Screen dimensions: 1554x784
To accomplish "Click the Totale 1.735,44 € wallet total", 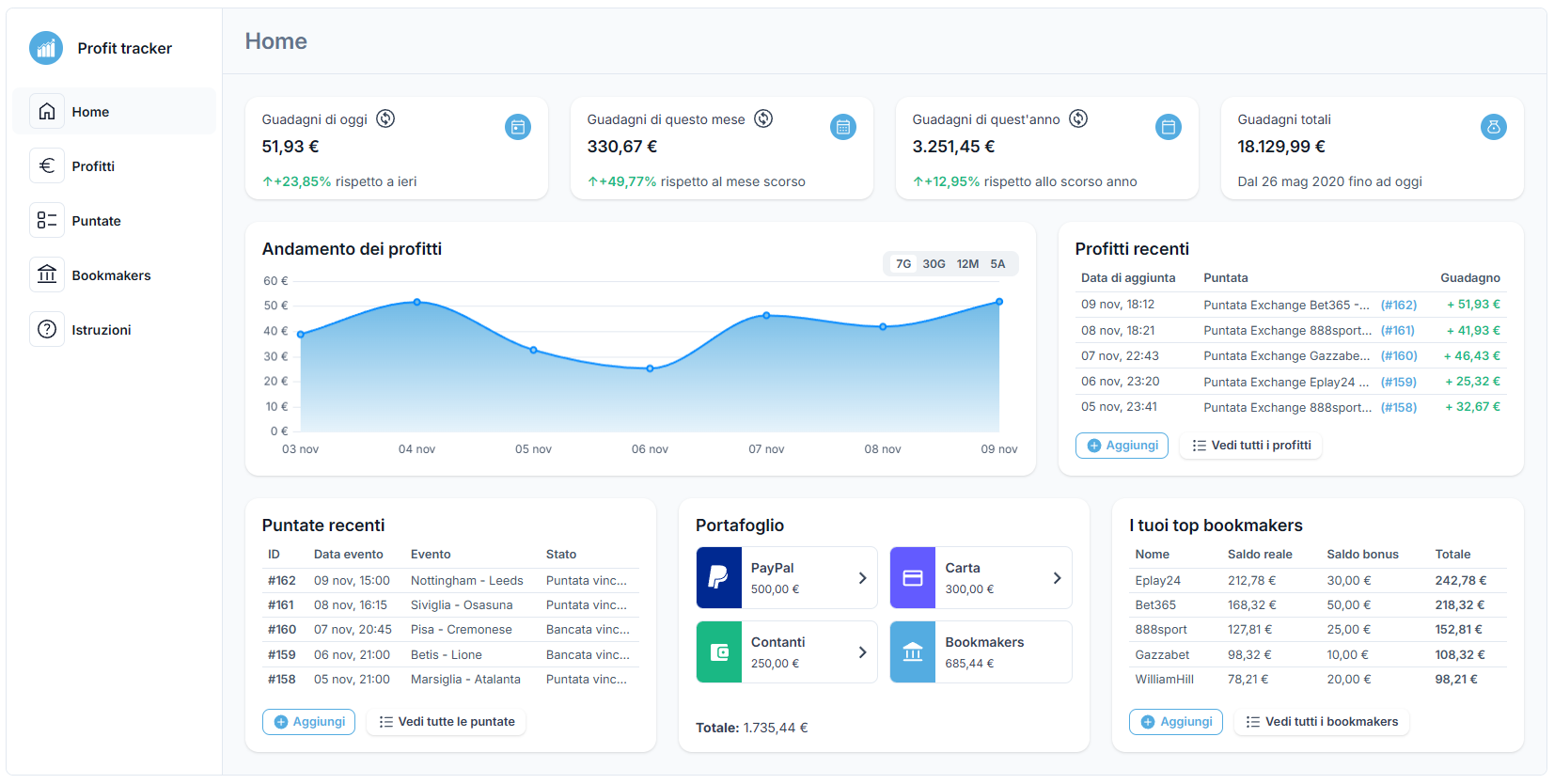I will click(752, 728).
